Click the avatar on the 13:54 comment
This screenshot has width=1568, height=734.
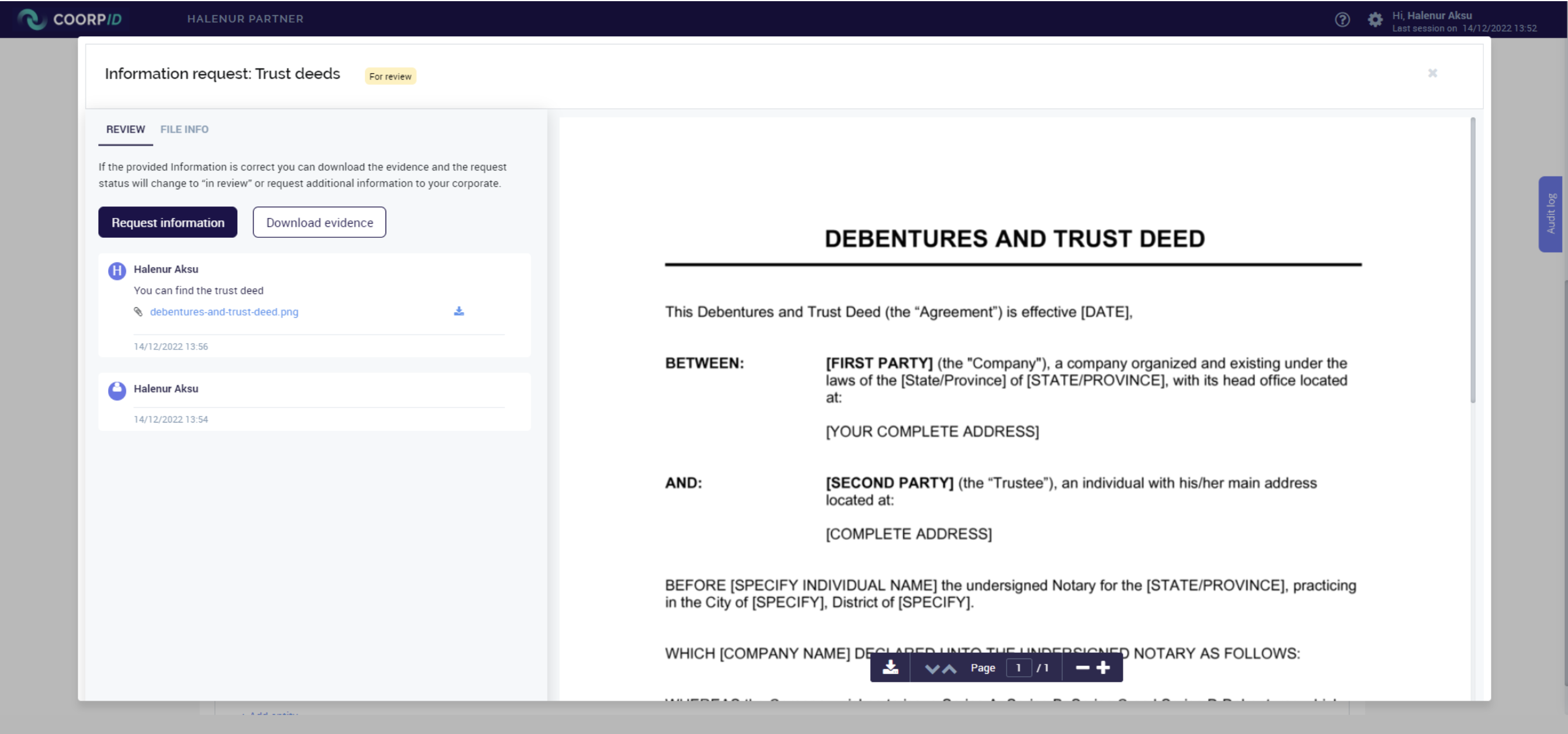click(x=117, y=390)
